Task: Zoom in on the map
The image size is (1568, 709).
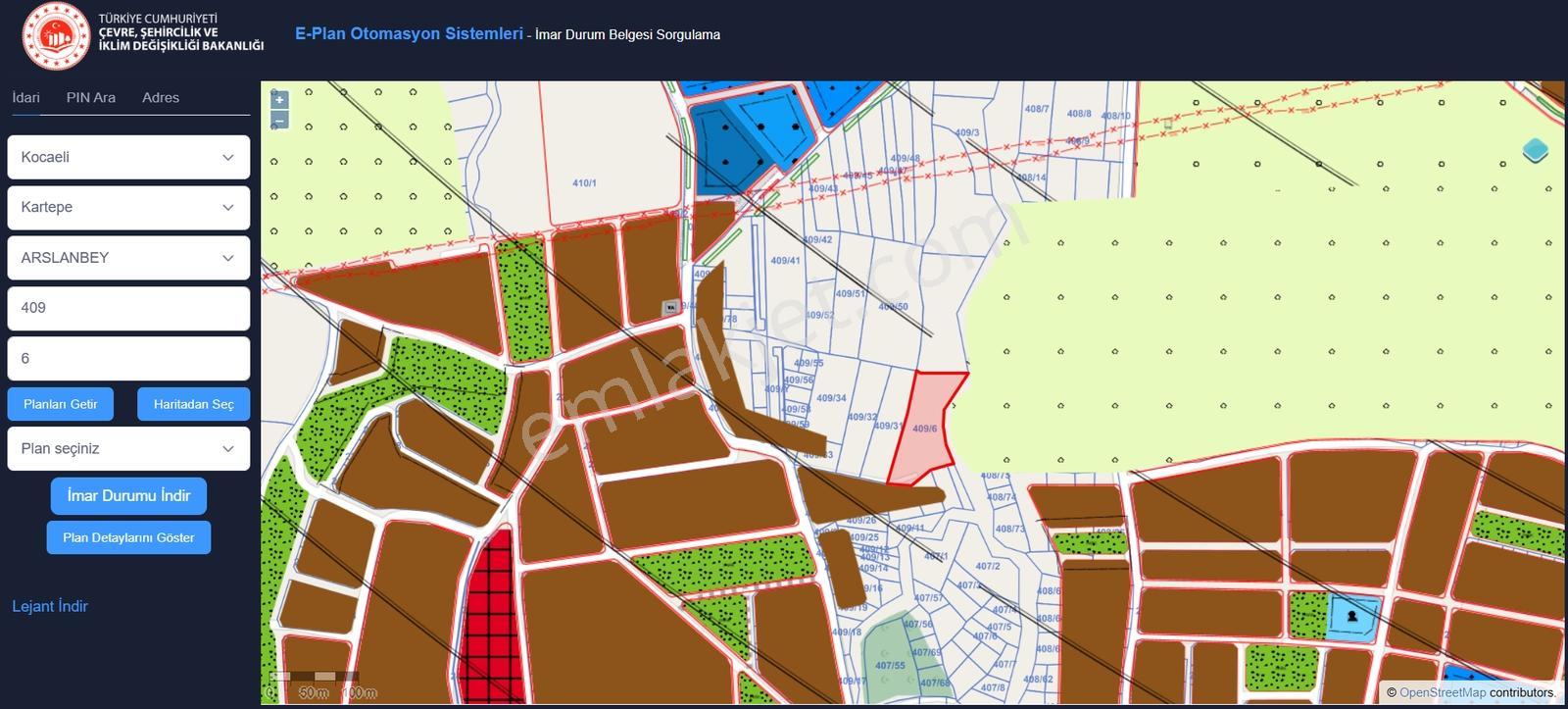Action: pyautogui.click(x=279, y=99)
